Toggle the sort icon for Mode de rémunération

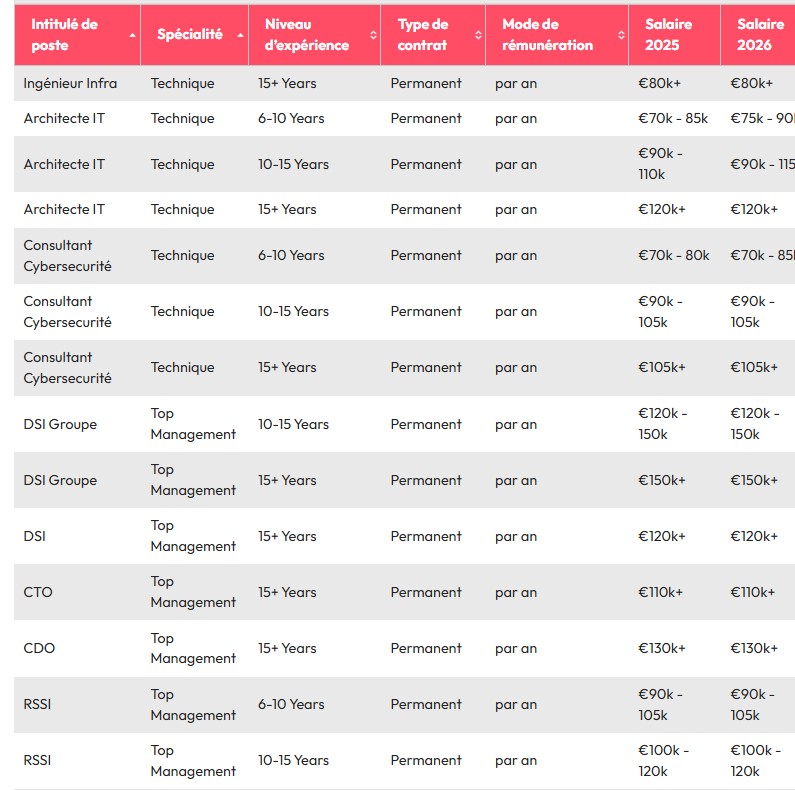(621, 35)
